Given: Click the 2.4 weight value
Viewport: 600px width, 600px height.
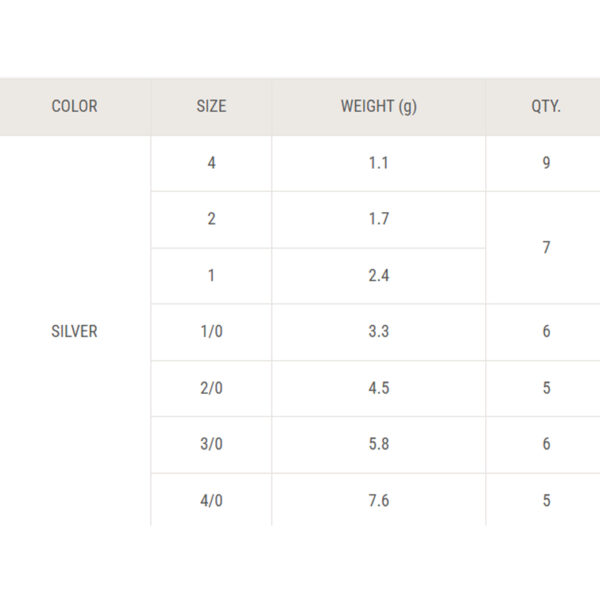Looking at the screenshot, I should tap(379, 276).
